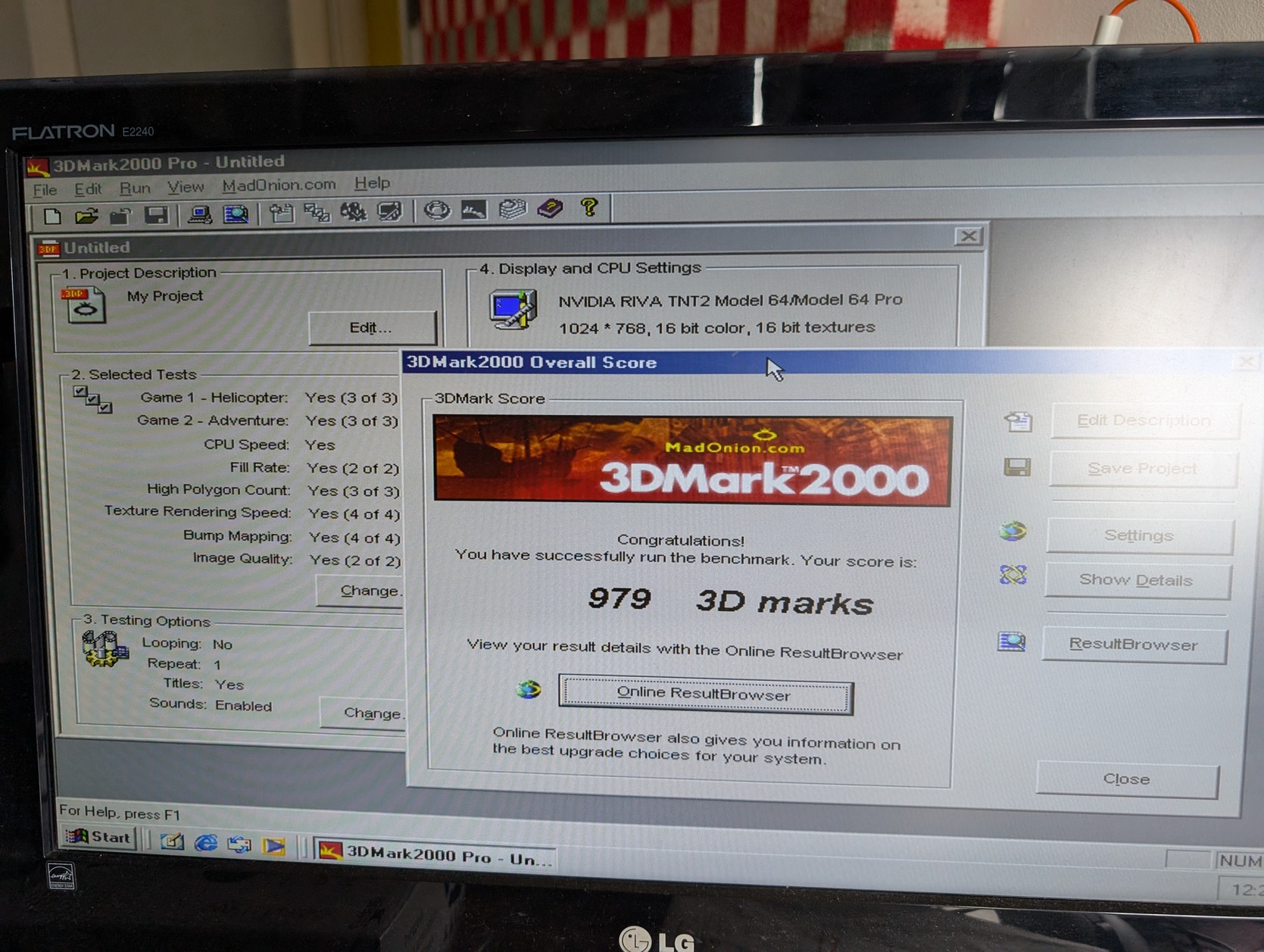This screenshot has width=1264, height=952.
Task: Click the folder-with-arrow toolbar icon
Action: 121,216
